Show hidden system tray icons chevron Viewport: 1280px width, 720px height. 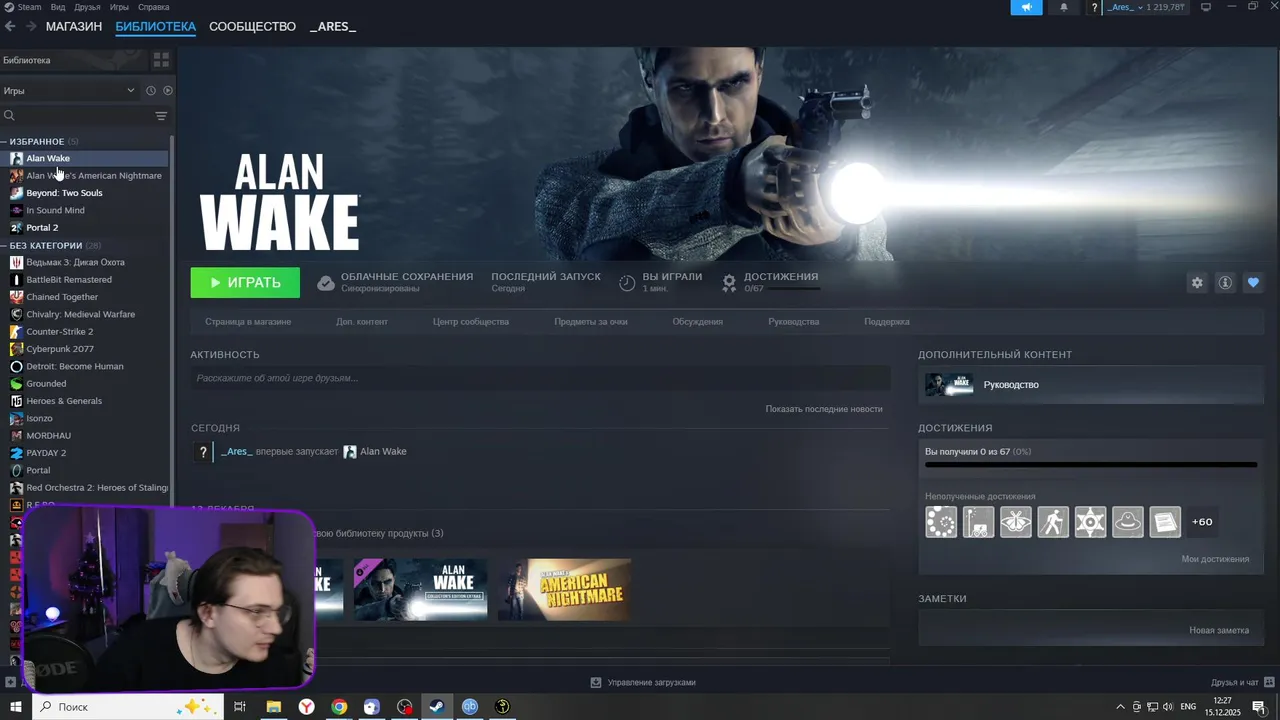point(1120,707)
